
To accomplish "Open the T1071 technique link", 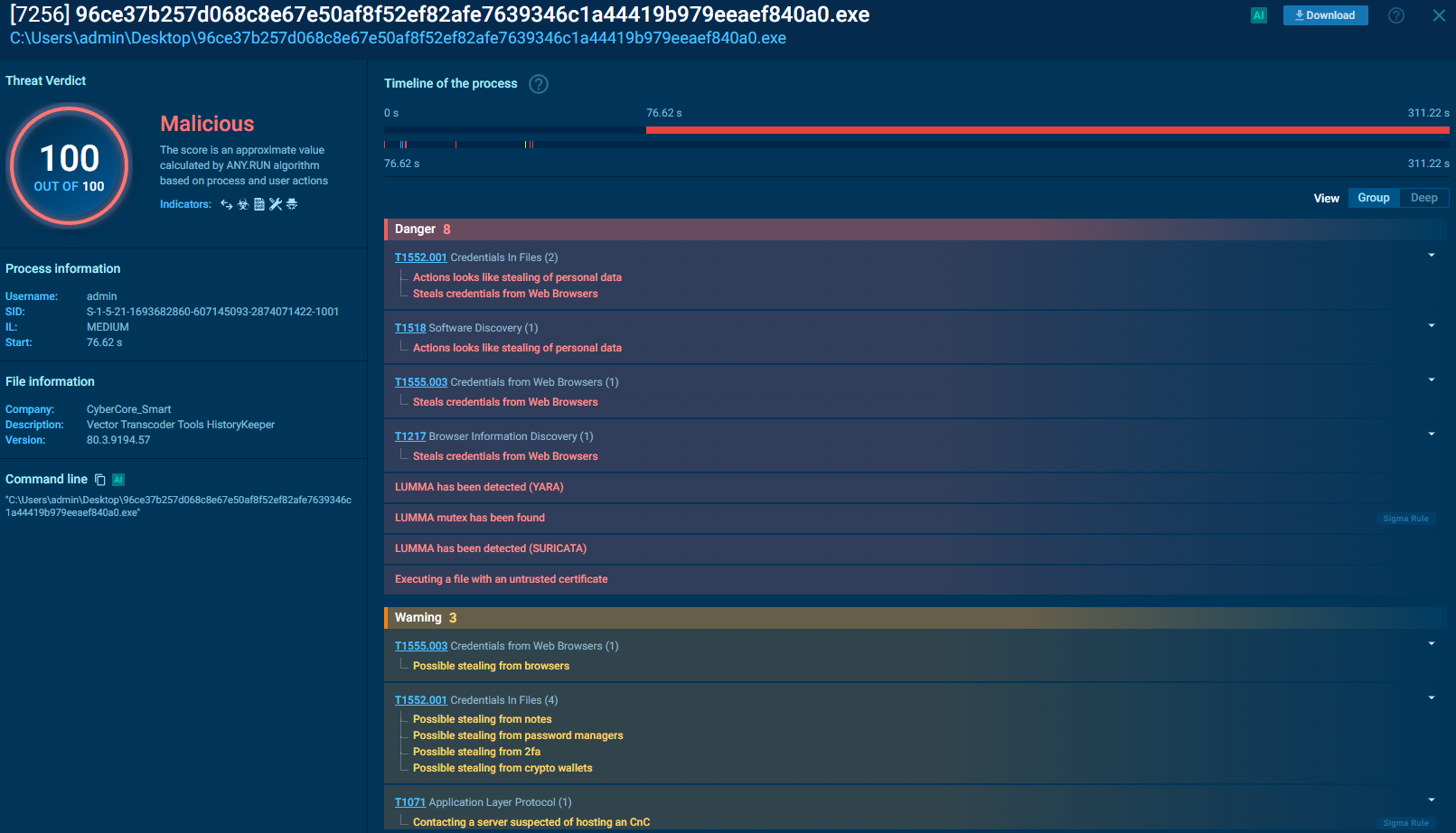I will pos(409,802).
